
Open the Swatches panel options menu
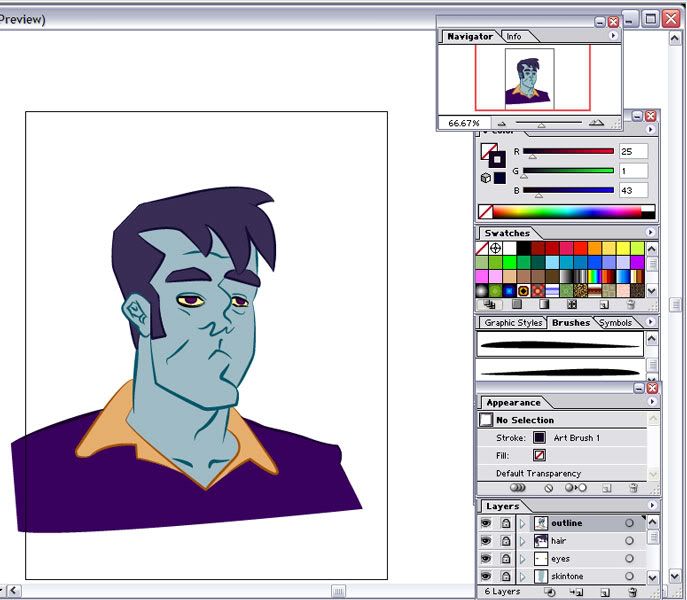tap(650, 232)
